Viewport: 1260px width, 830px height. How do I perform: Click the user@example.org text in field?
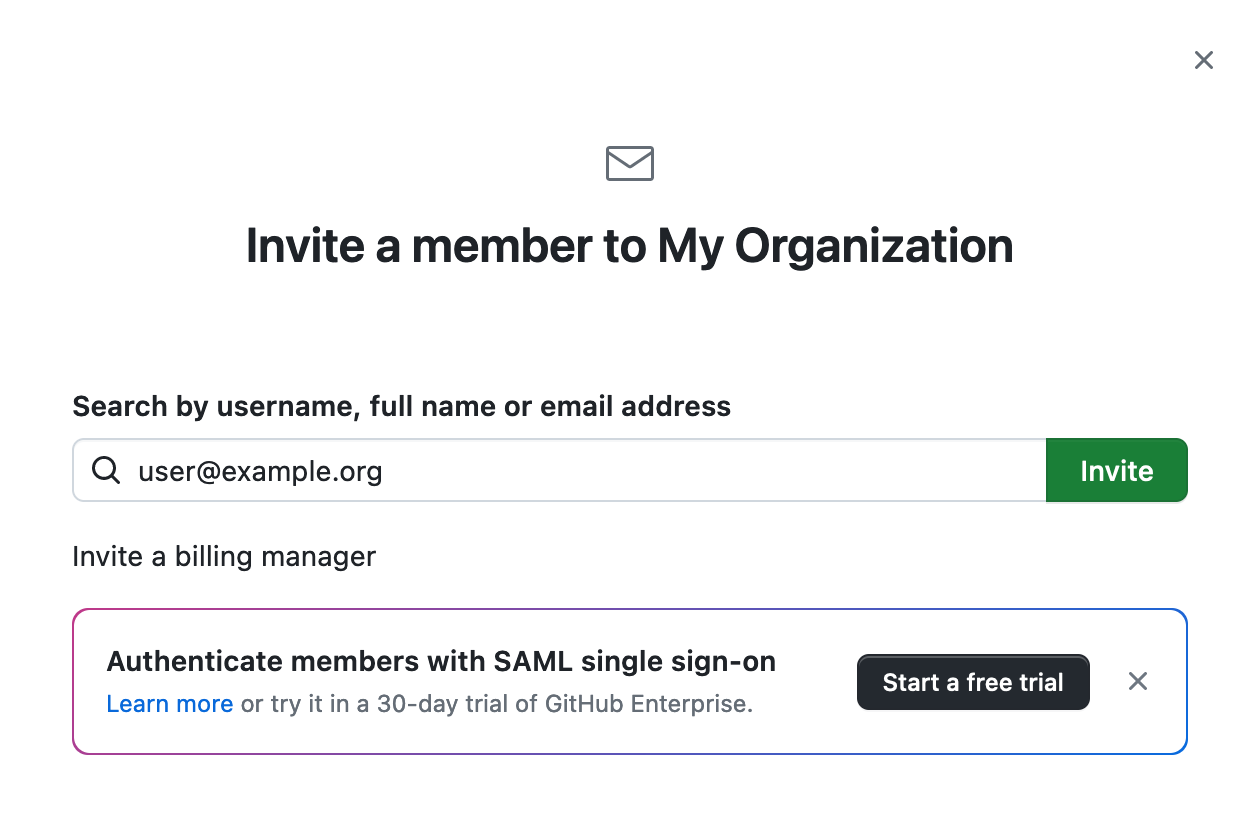(260, 471)
